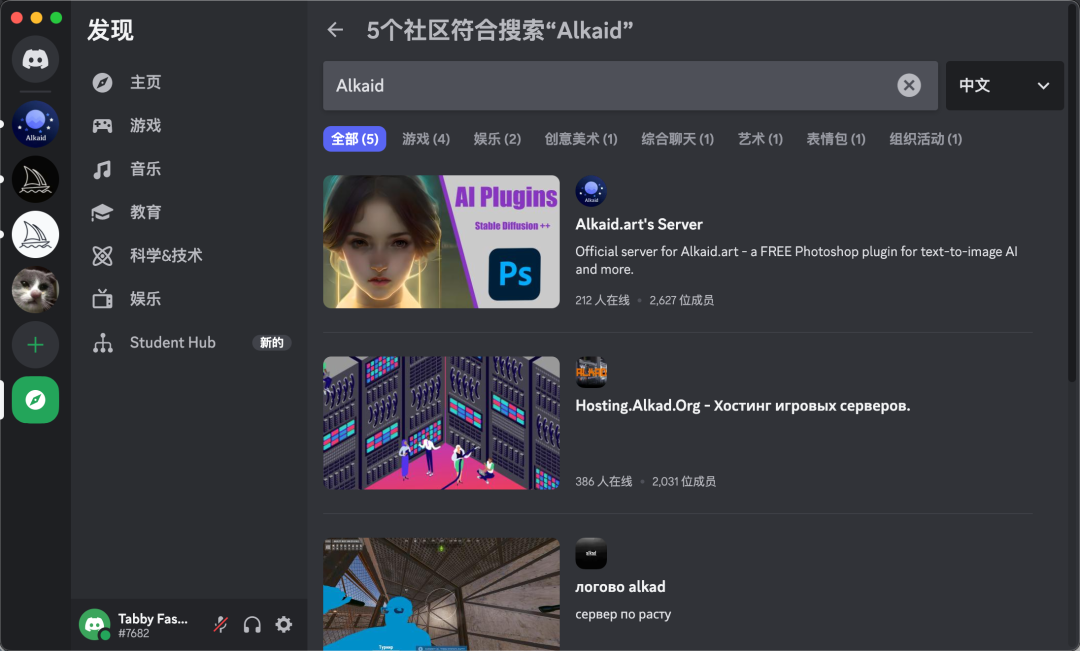Image resolution: width=1080 pixels, height=651 pixels.
Task: Open the 中文 language dropdown
Action: 1004,85
